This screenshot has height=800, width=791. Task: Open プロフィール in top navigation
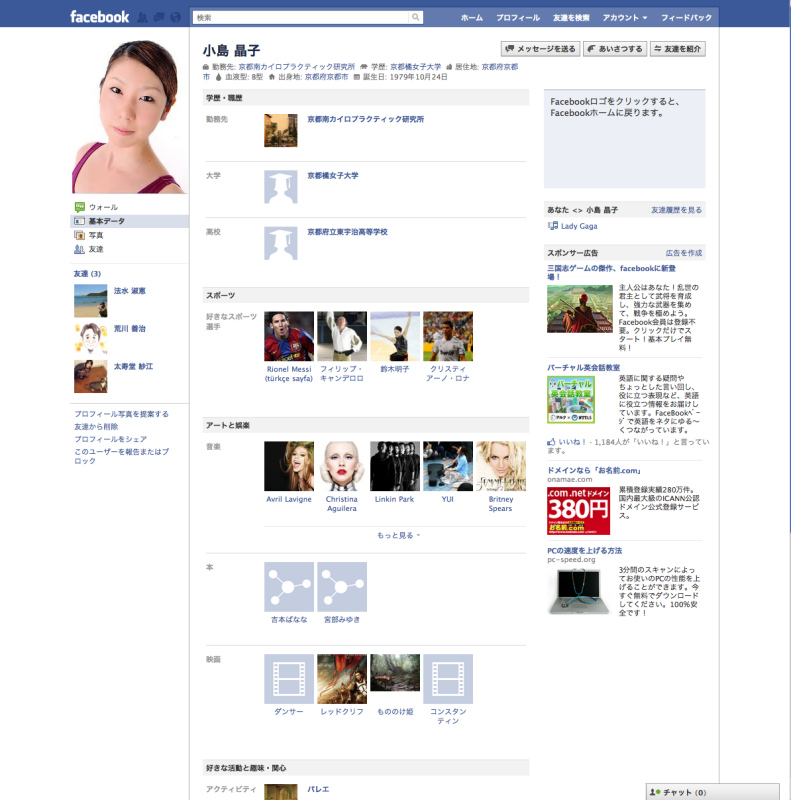(x=518, y=17)
